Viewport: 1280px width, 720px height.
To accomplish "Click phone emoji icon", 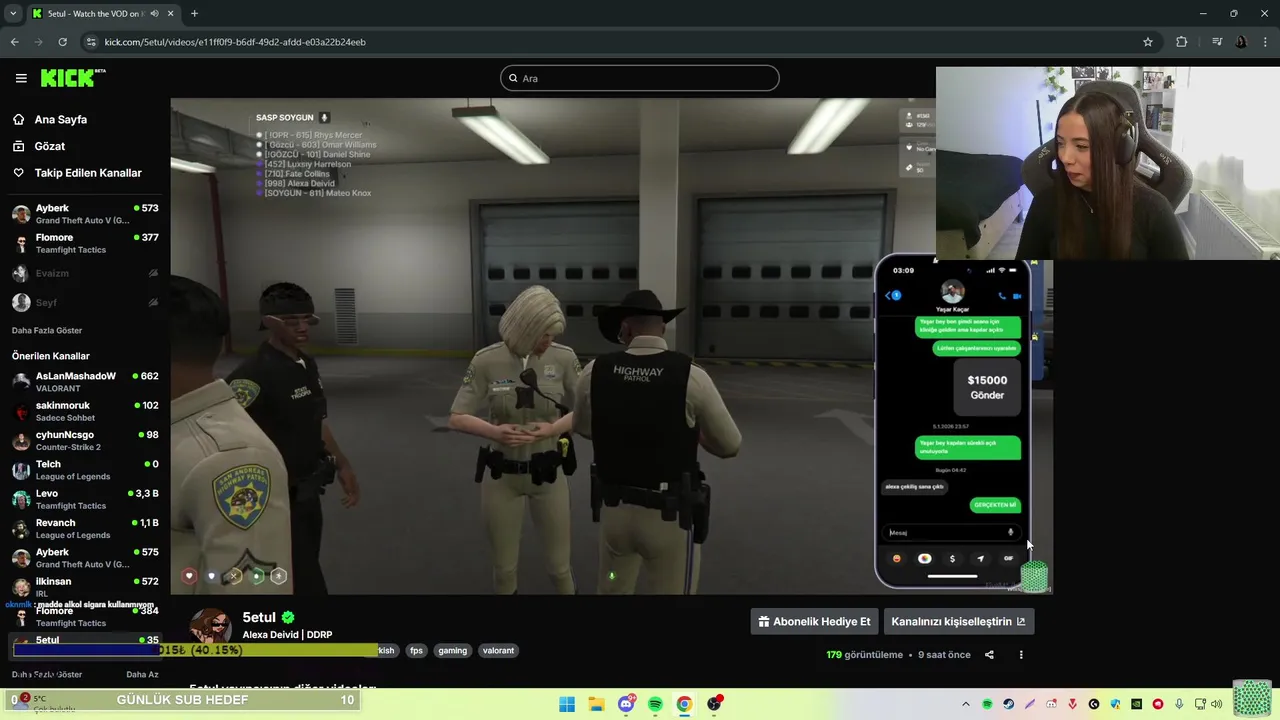I will click(896, 559).
